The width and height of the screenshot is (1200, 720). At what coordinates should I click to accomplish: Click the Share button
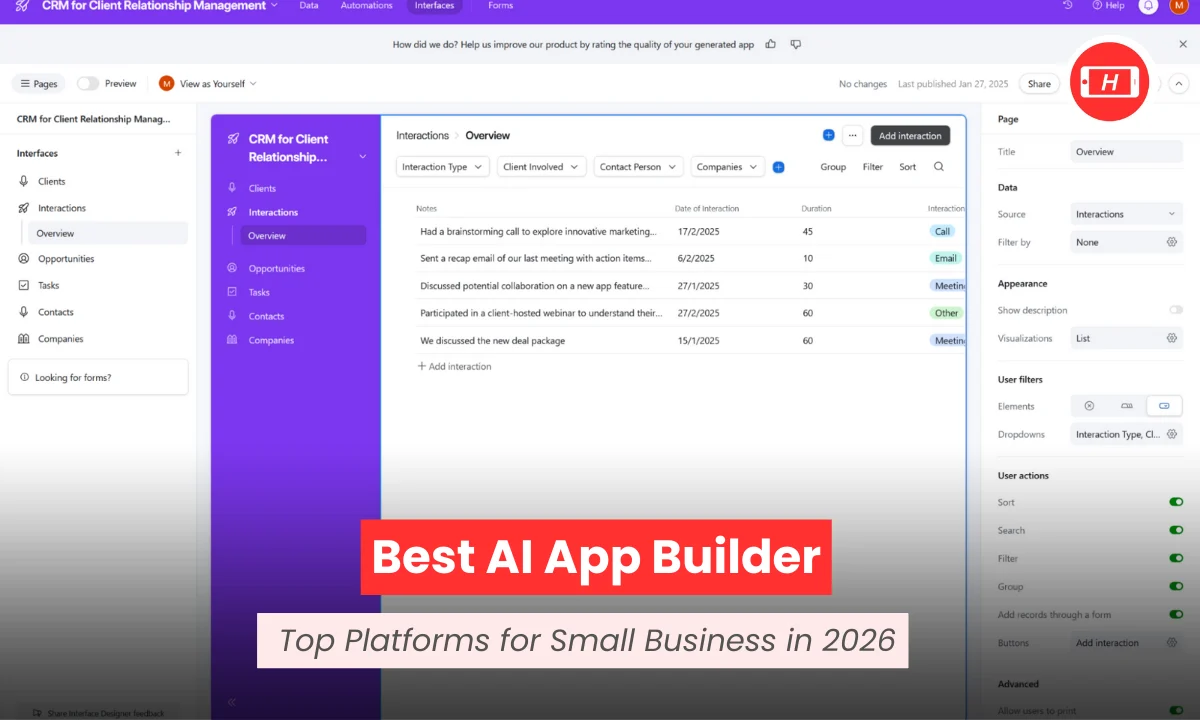tap(1038, 84)
